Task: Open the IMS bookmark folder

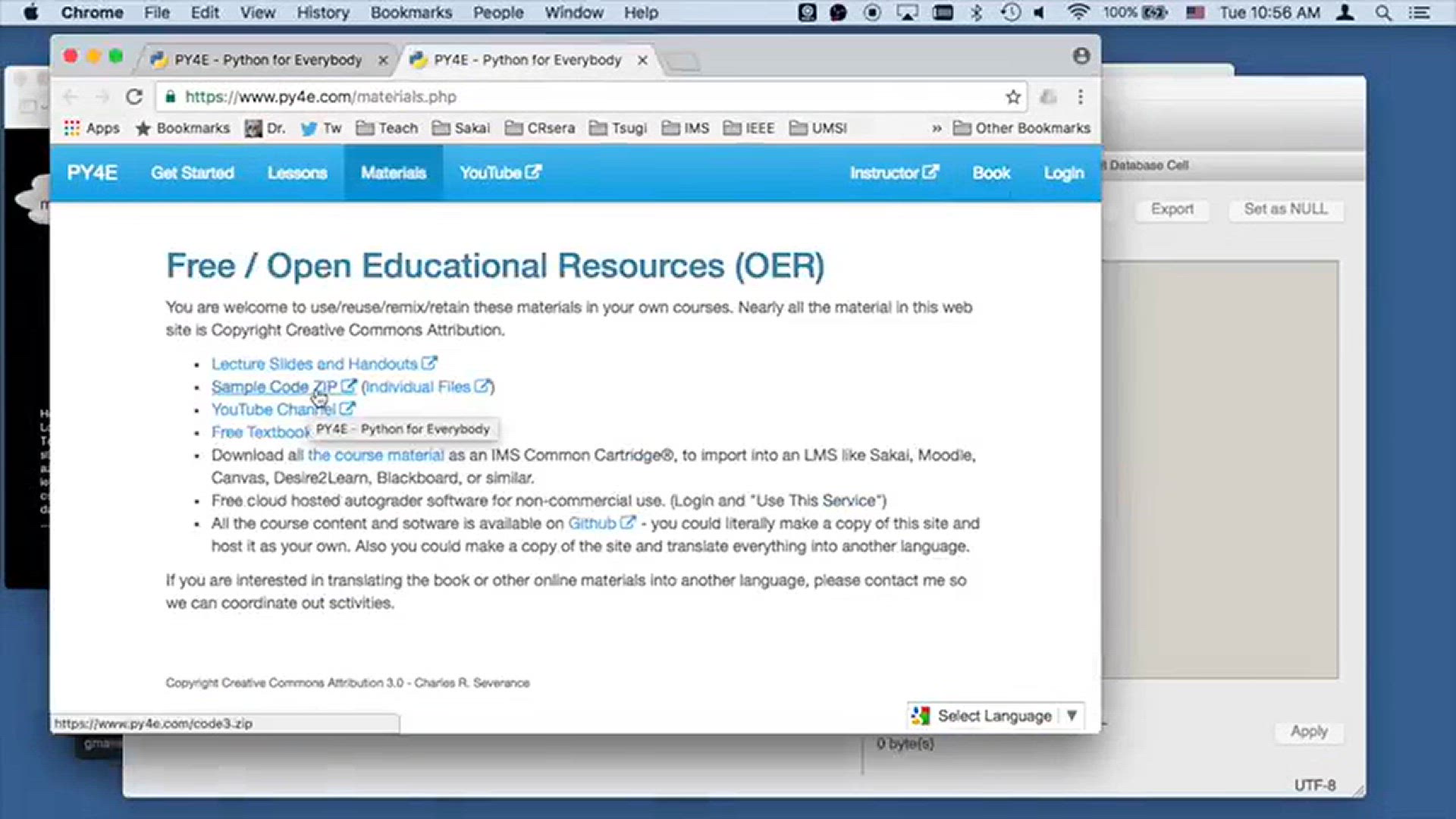Action: pyautogui.click(x=686, y=128)
